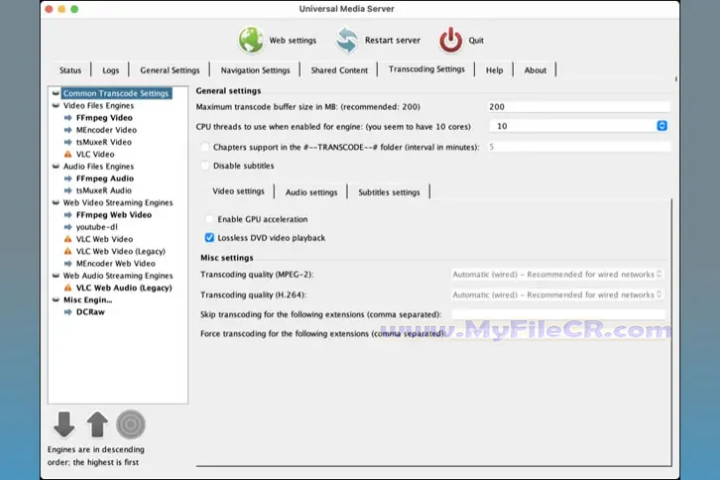This screenshot has height=480, width=720.
Task: Open Web settings globe icon
Action: click(251, 40)
